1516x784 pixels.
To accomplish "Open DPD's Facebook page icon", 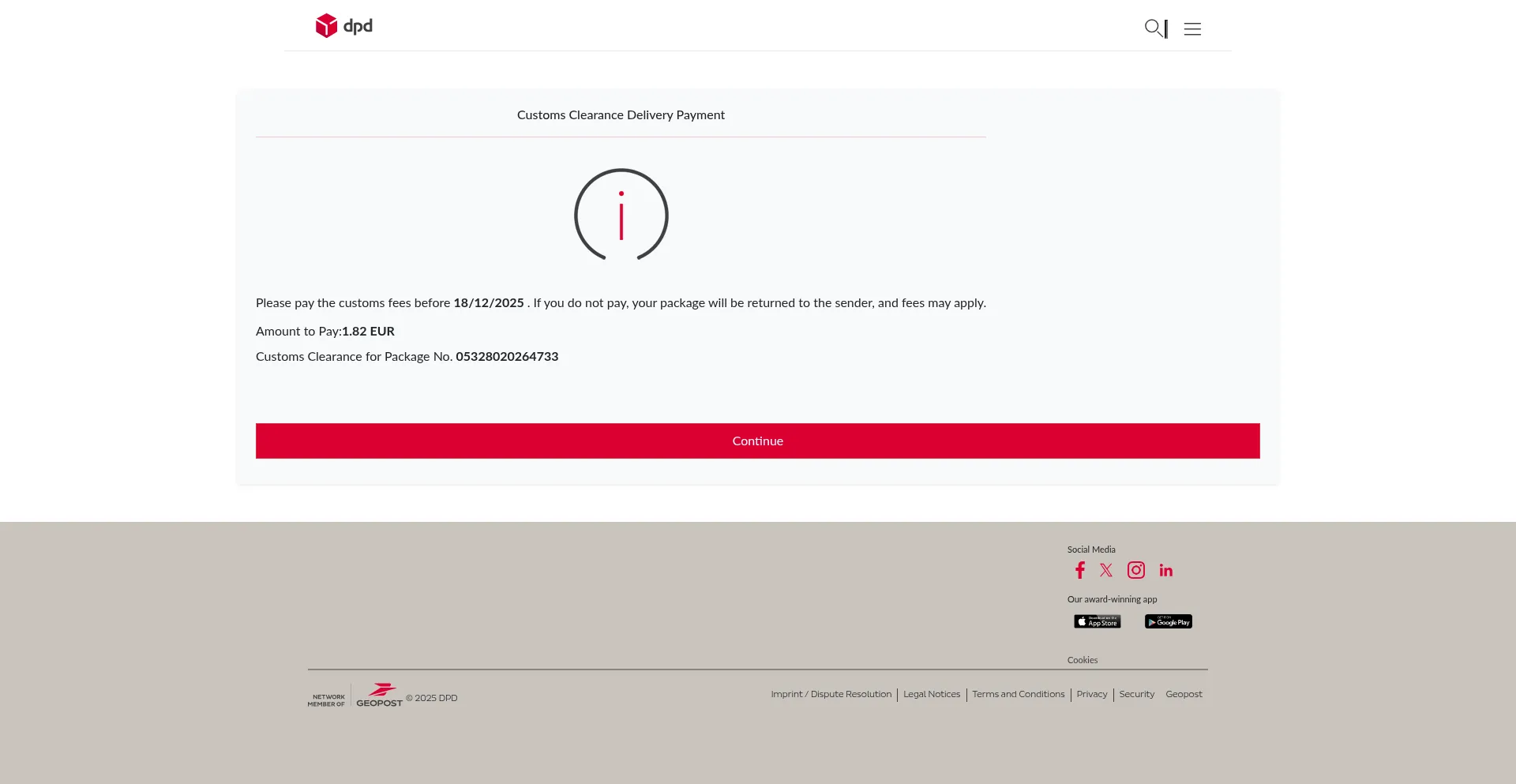I will point(1079,570).
